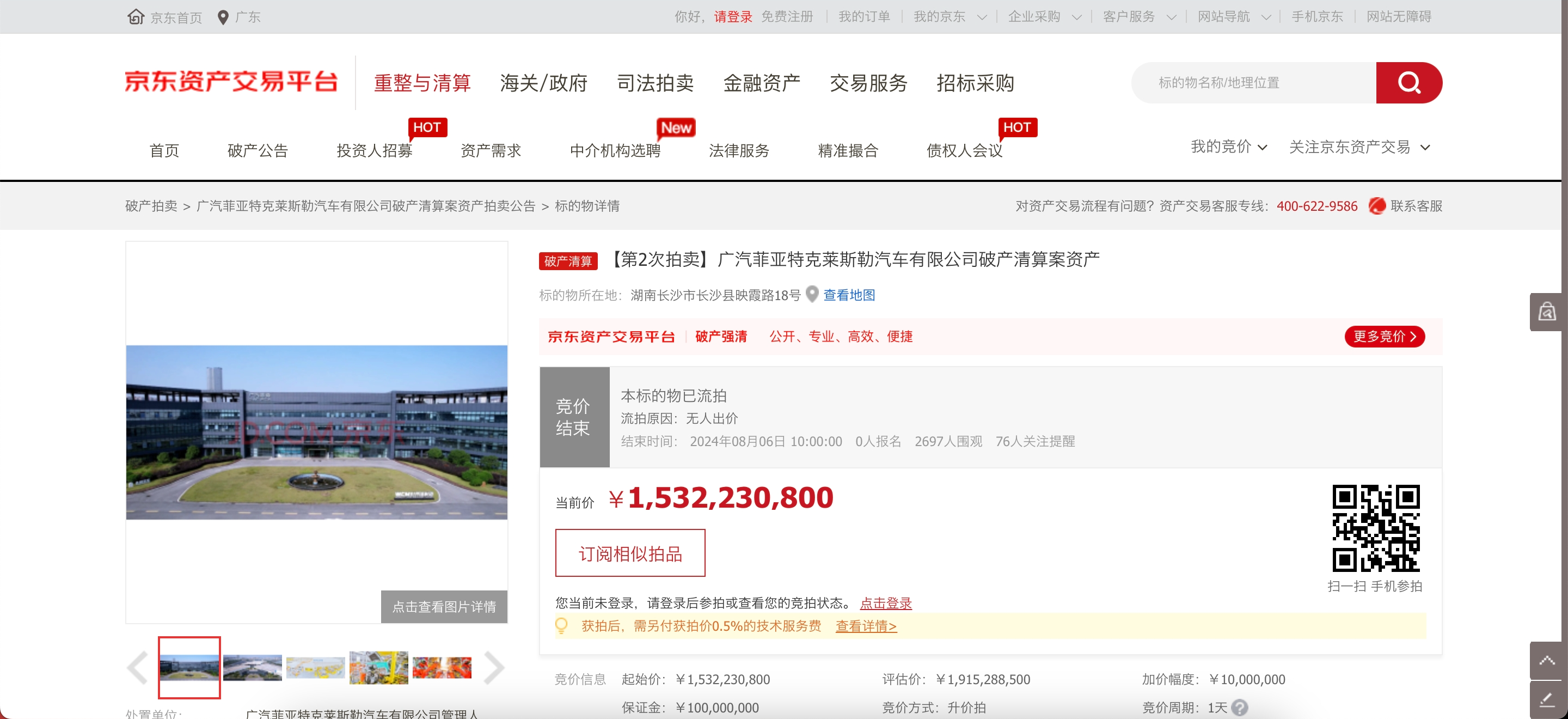Expand the 关注京东资产交易 dropdown
The width and height of the screenshot is (1568, 719).
click(1358, 147)
